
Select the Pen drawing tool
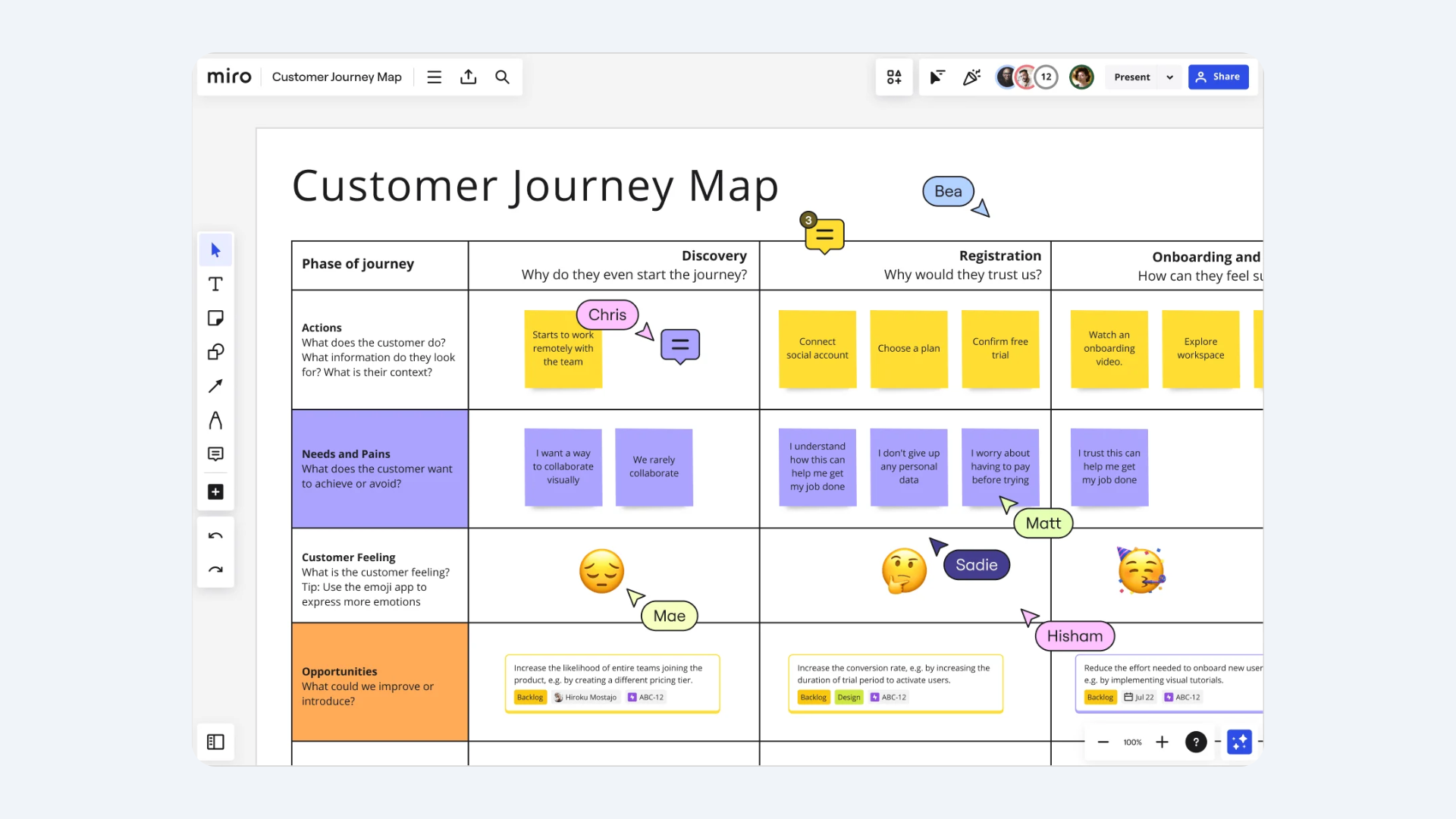(215, 420)
